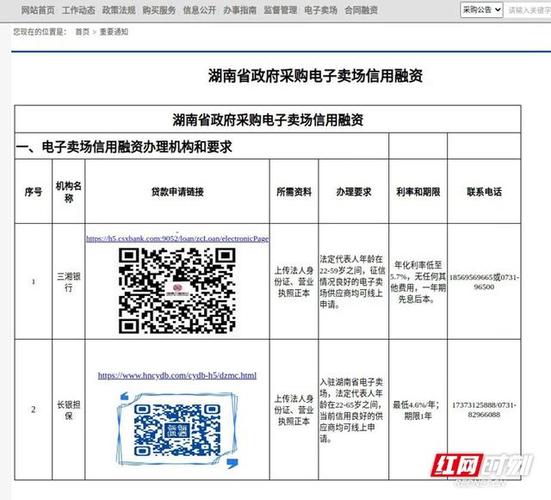Screen dimensions: 551x500
Task: Go to 首页 in the breadcrumb
Action: tap(83, 32)
